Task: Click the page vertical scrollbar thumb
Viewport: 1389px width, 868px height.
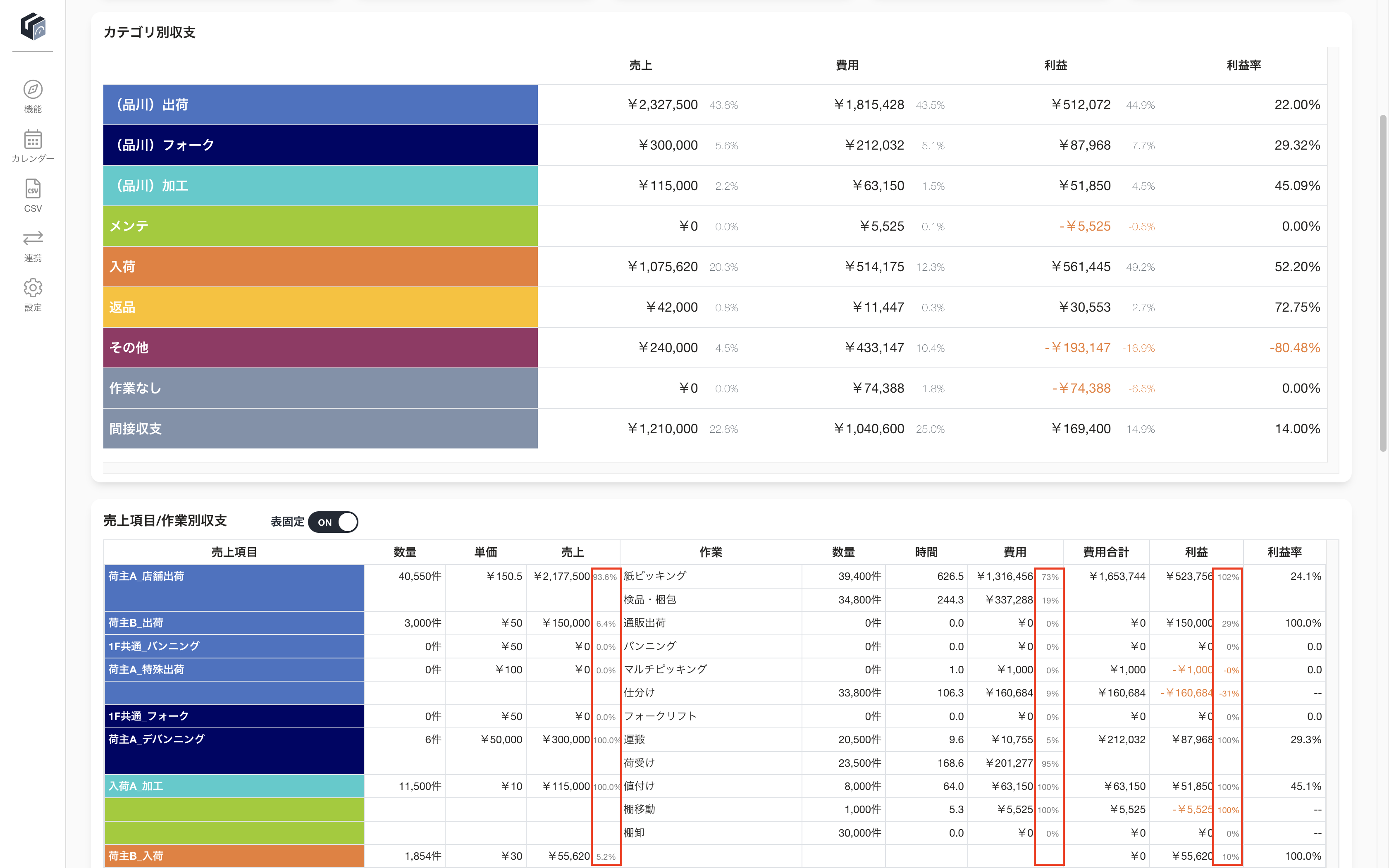Action: pyautogui.click(x=1383, y=283)
